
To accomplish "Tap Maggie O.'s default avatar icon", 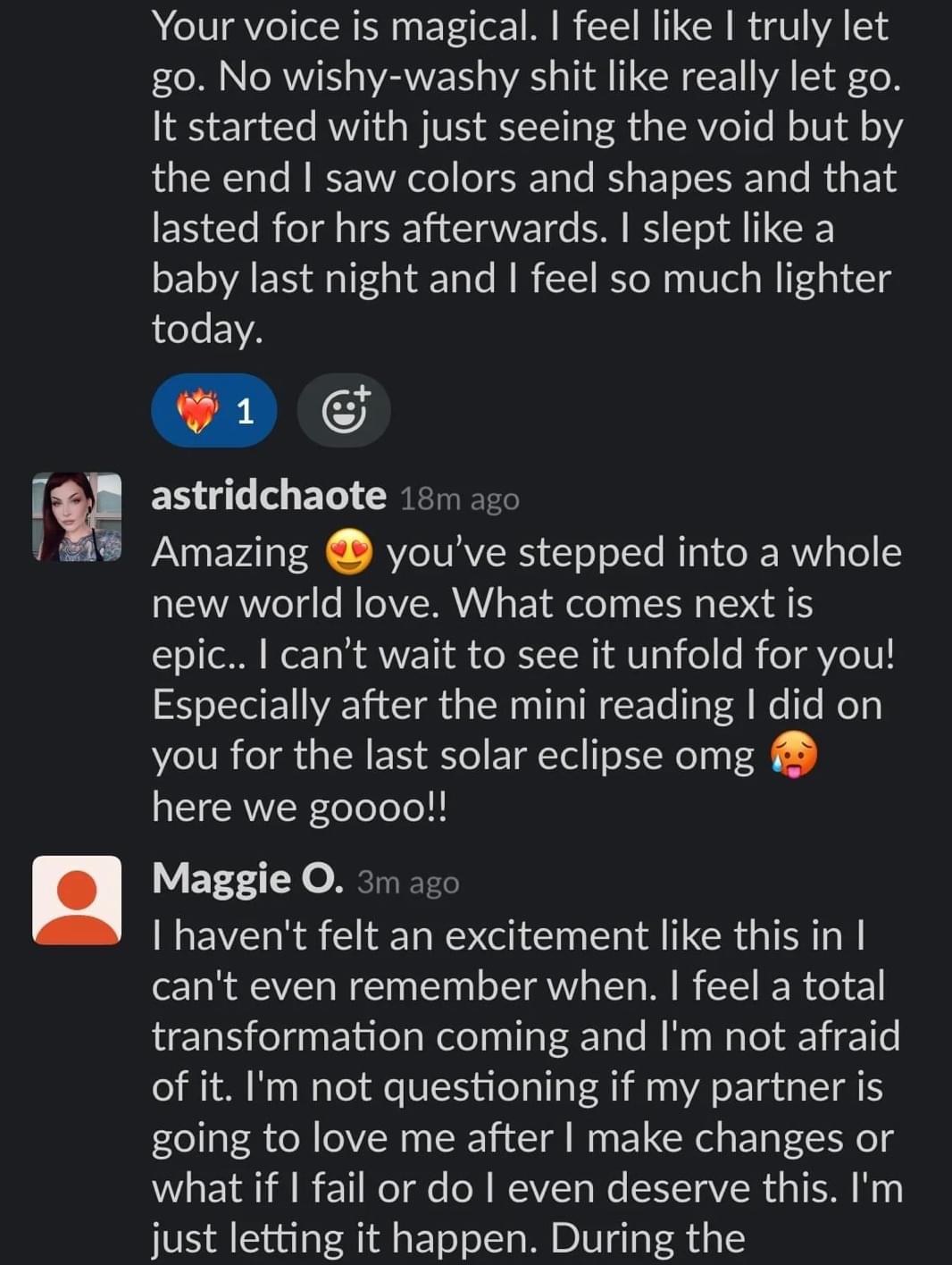I will 77,901.
